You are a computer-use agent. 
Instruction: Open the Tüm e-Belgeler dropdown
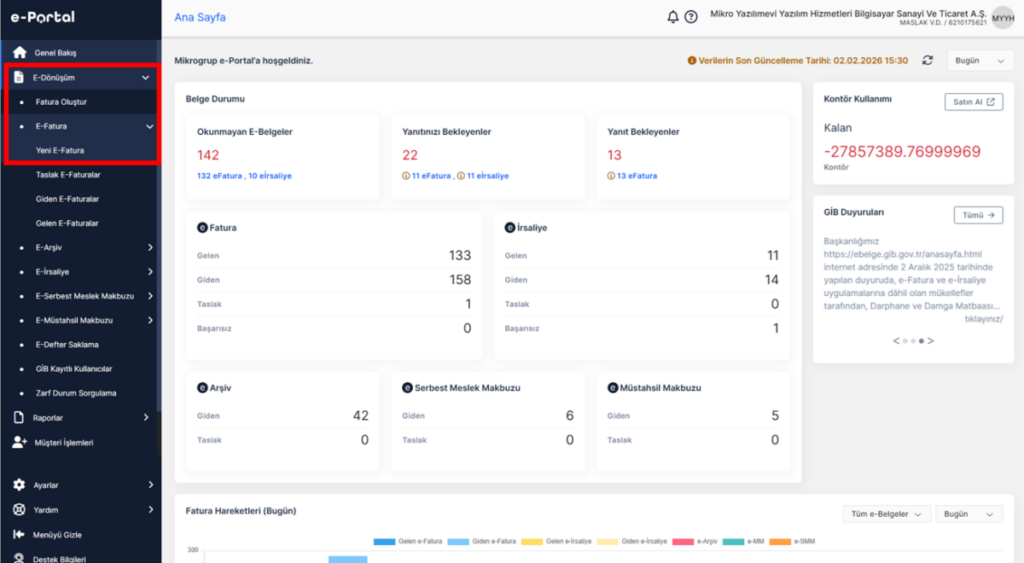[x=886, y=514]
